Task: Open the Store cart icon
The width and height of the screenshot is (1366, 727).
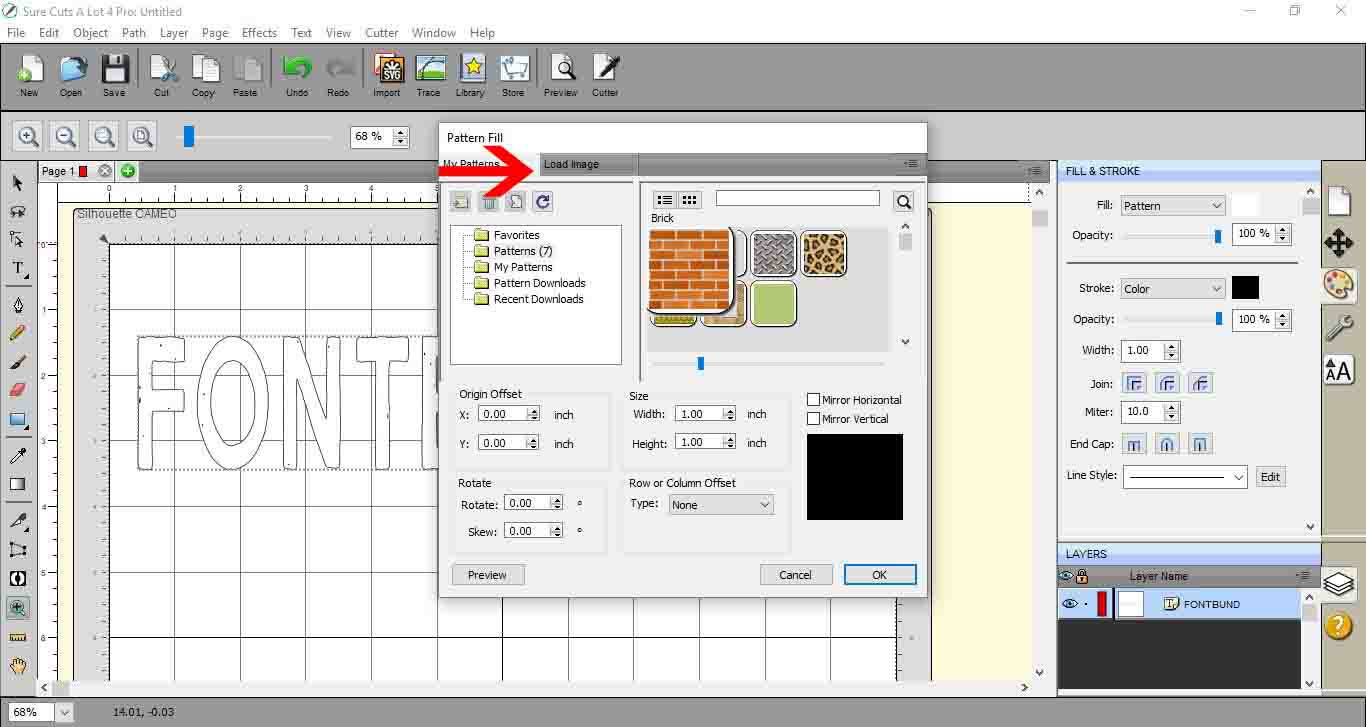Action: click(513, 75)
